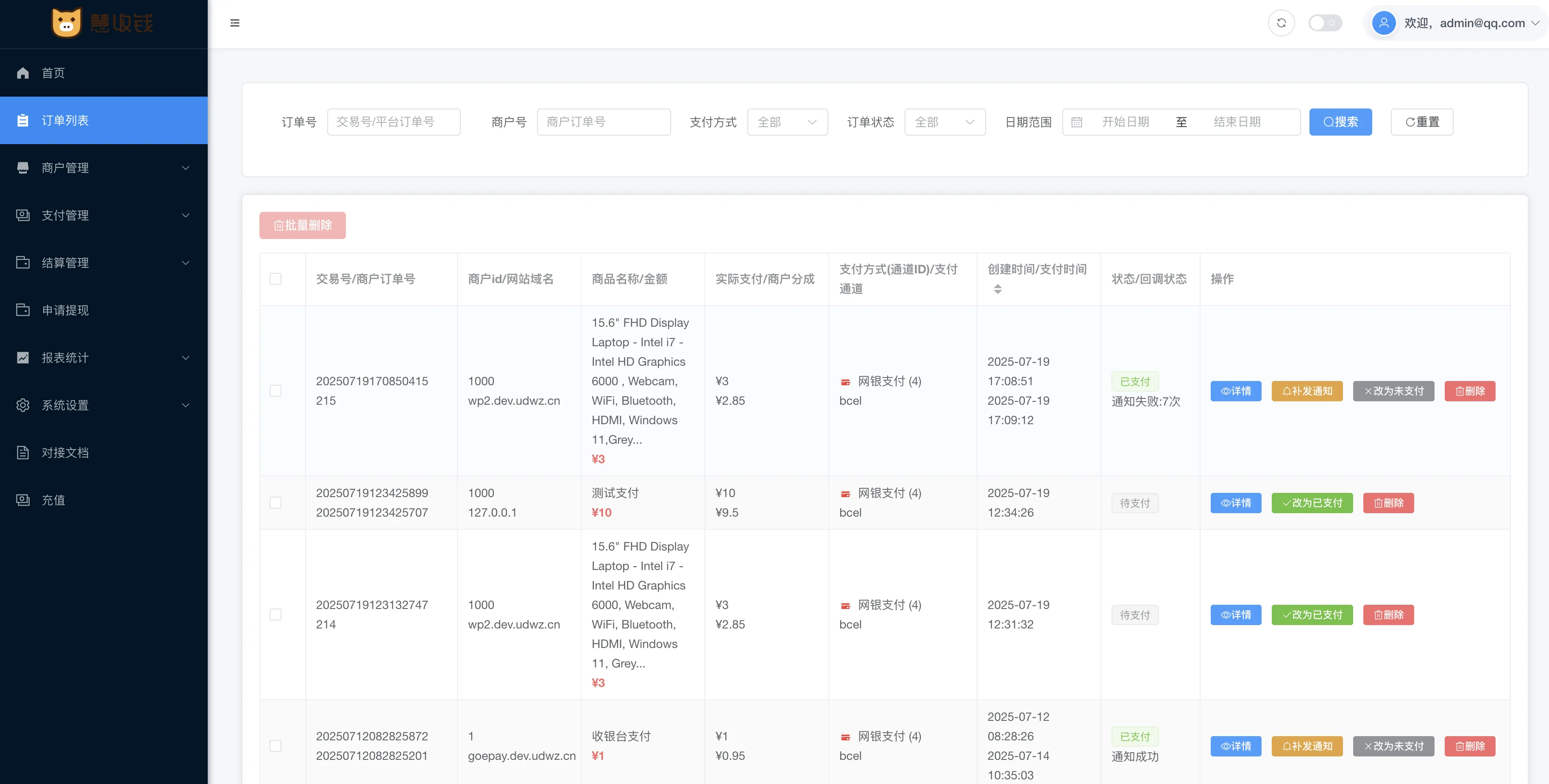1549x784 pixels.
Task: Open the 订单状态 dropdown
Action: pos(944,122)
